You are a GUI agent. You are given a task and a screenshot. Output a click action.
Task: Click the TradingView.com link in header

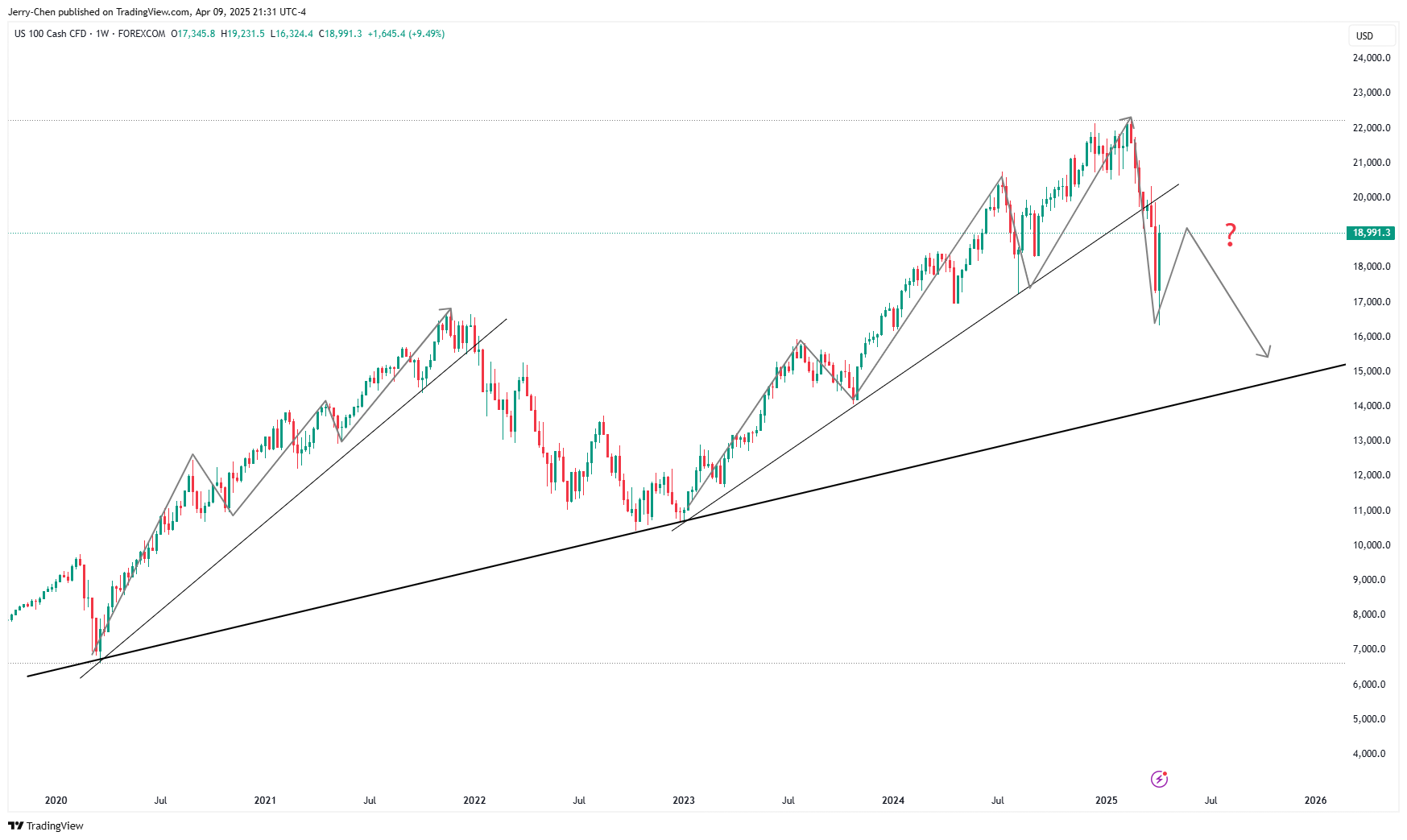click(154, 12)
